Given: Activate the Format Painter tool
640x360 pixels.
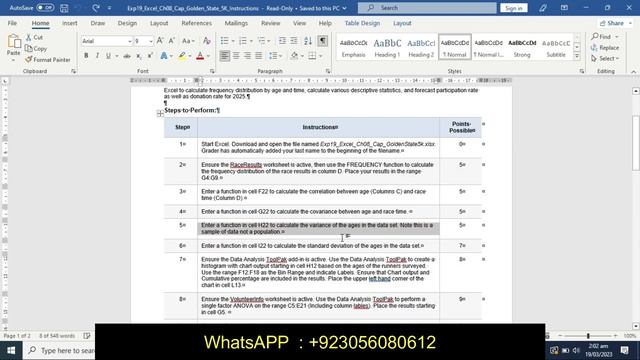Looking at the screenshot, I should pos(48,60).
